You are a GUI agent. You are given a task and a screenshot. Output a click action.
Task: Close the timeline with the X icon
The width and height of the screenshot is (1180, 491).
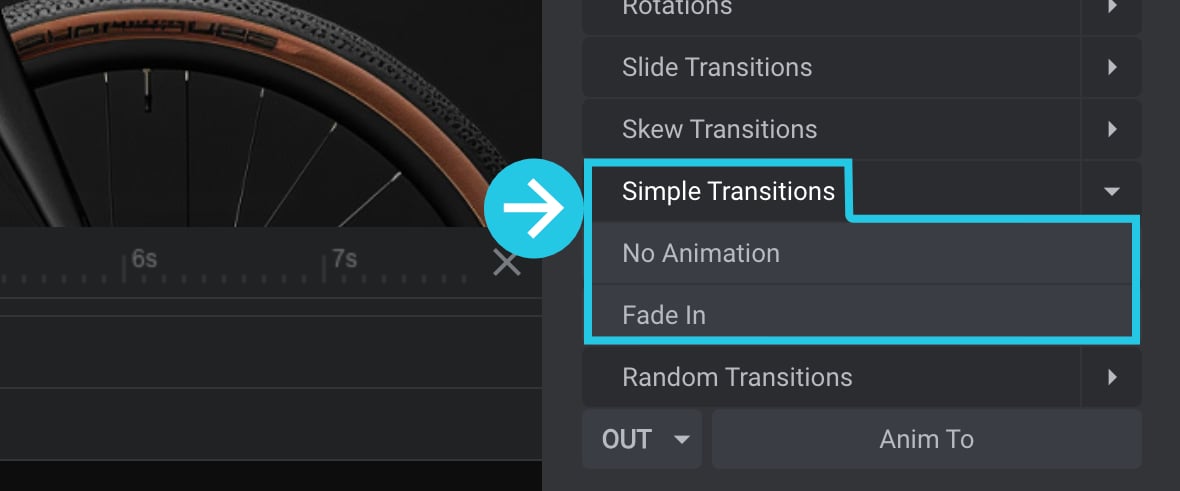click(x=506, y=264)
